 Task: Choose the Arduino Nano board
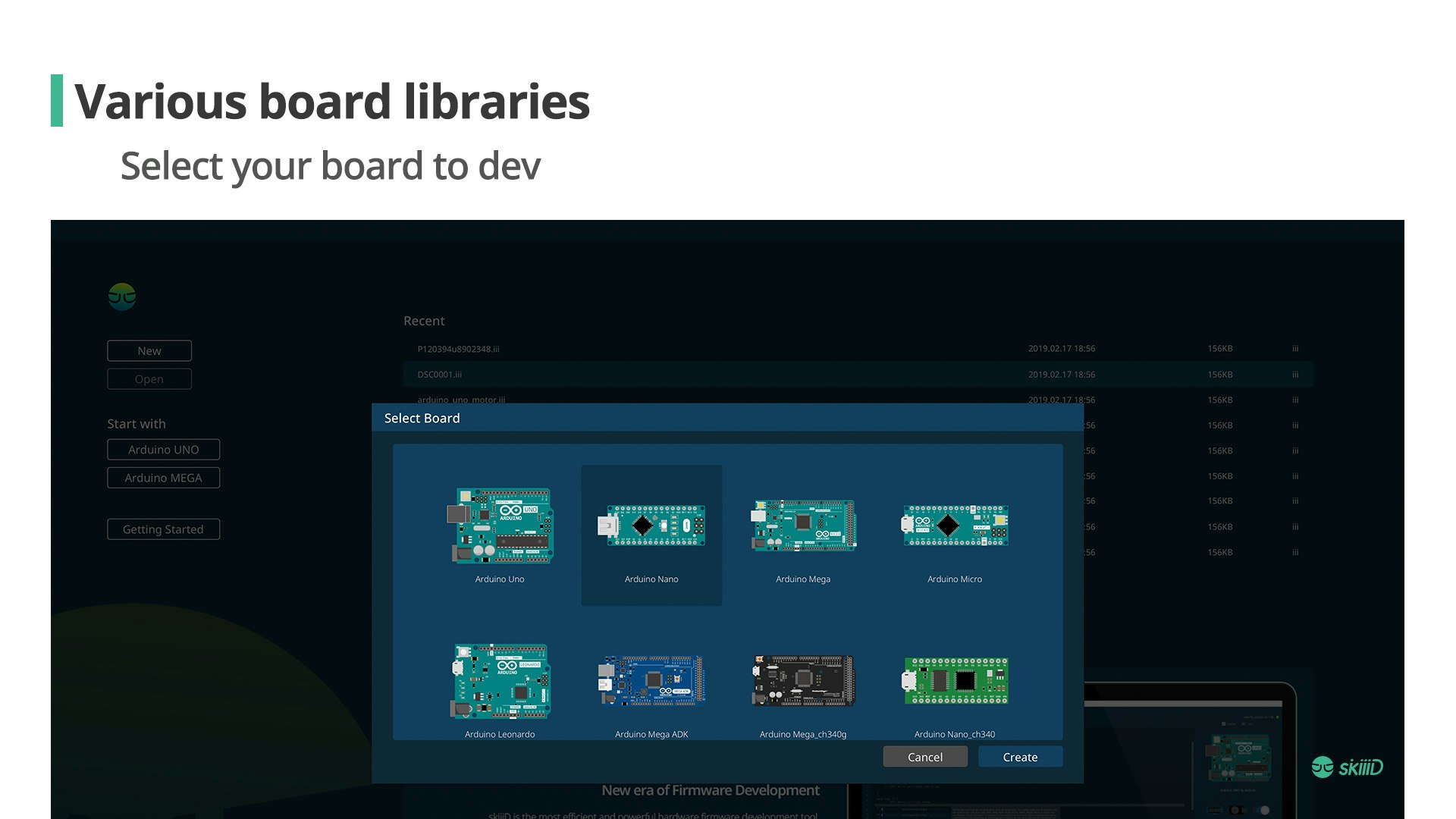pyautogui.click(x=651, y=526)
